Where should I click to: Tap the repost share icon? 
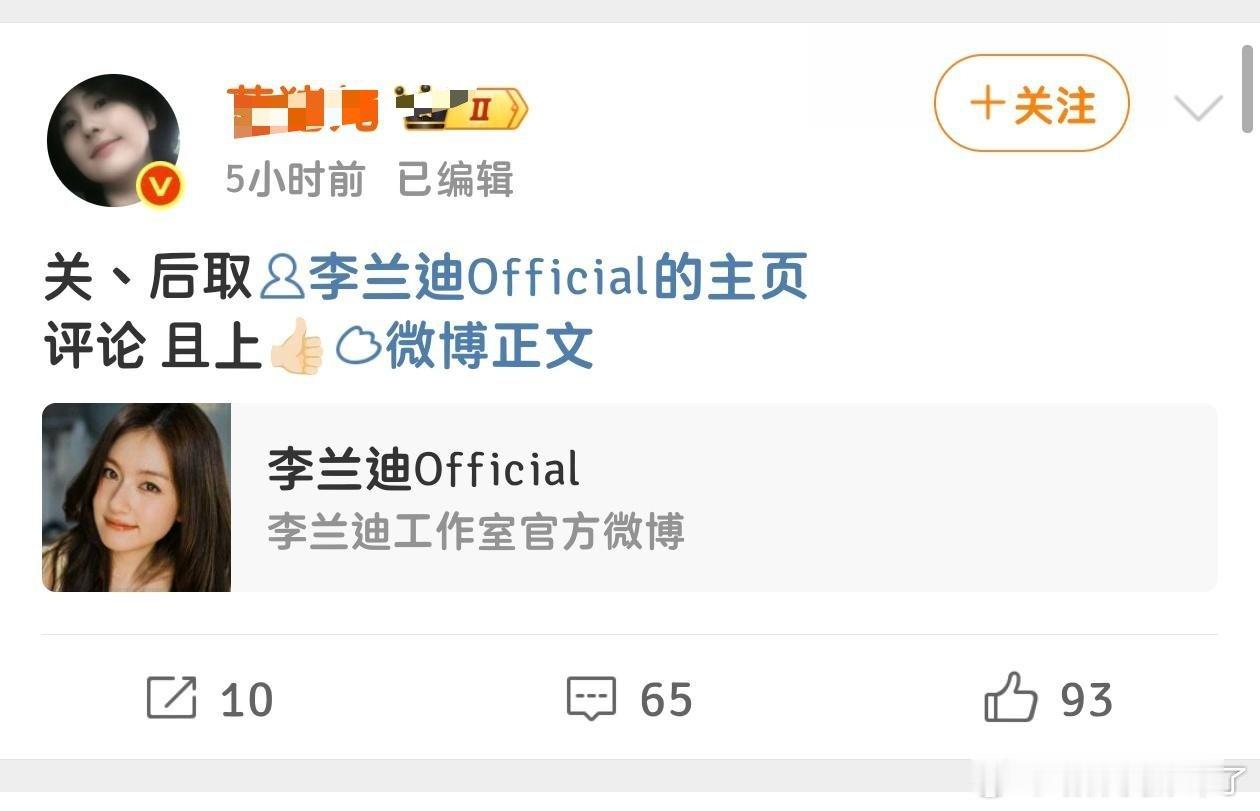pyautogui.click(x=172, y=698)
